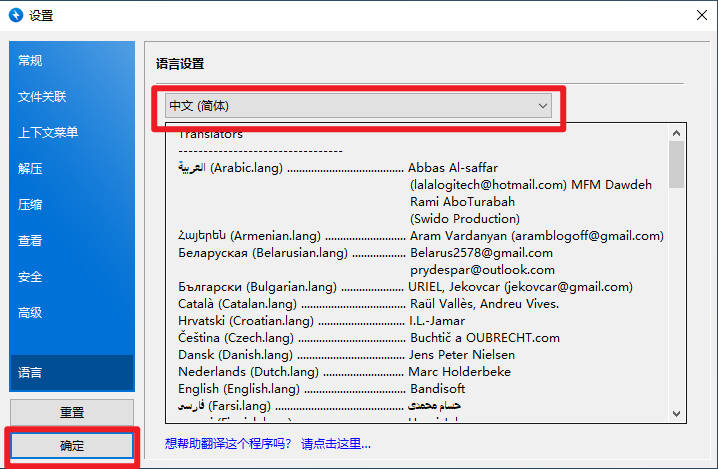Viewport: 718px width, 469px height.
Task: Go to the 解压 settings
Action: point(30,169)
